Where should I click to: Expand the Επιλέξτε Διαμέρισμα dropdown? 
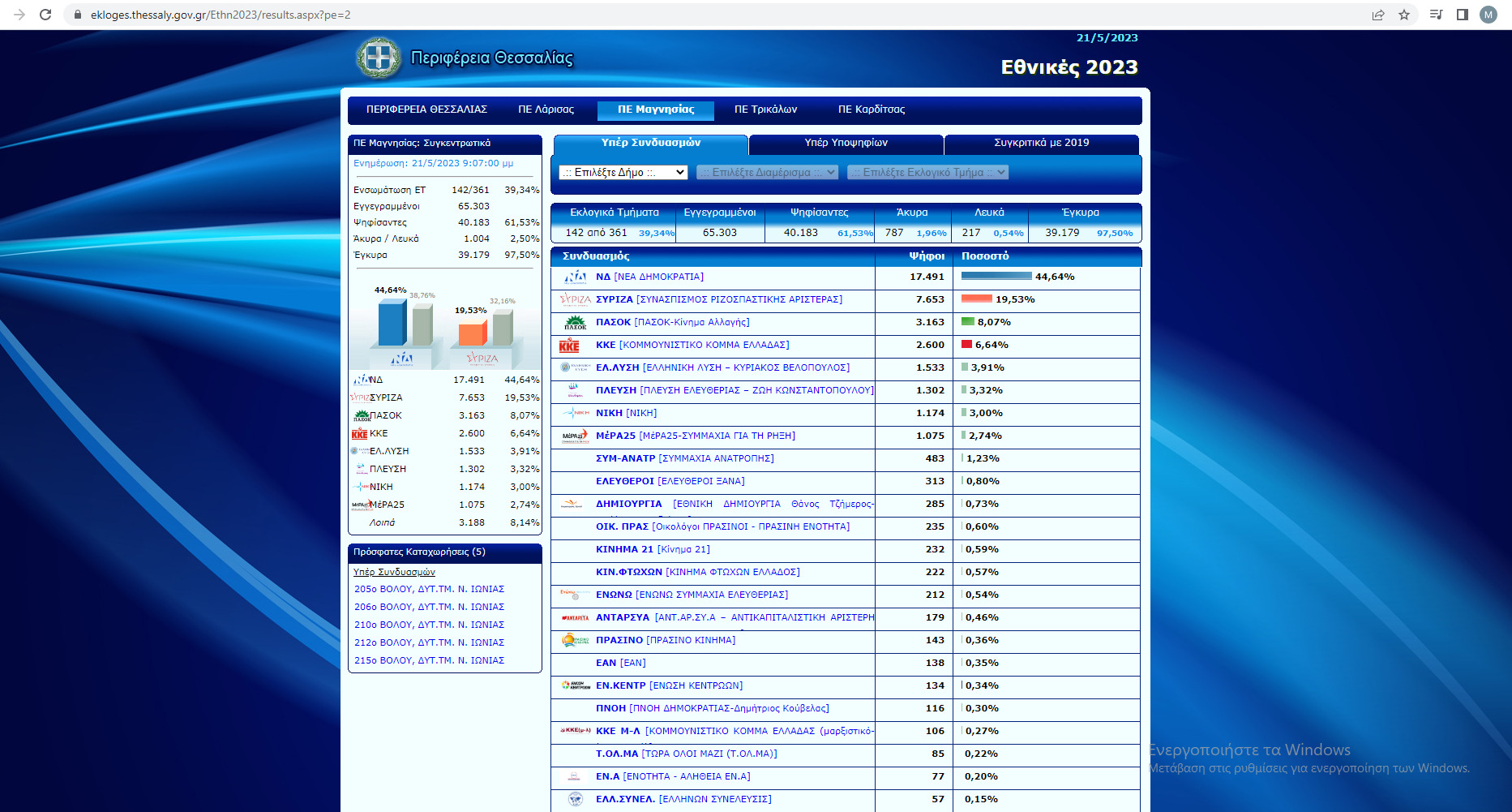[767, 173]
